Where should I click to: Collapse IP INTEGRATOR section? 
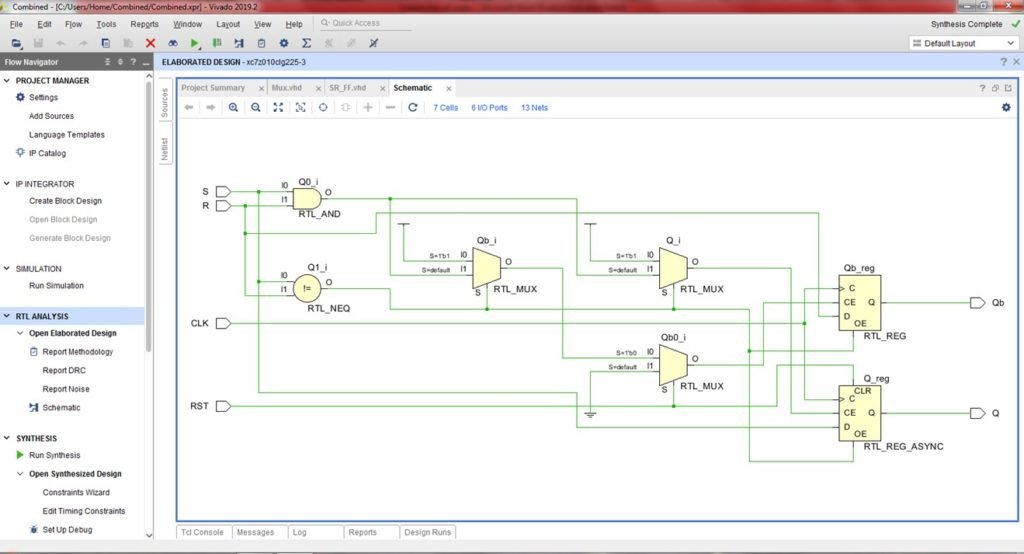coord(7,184)
